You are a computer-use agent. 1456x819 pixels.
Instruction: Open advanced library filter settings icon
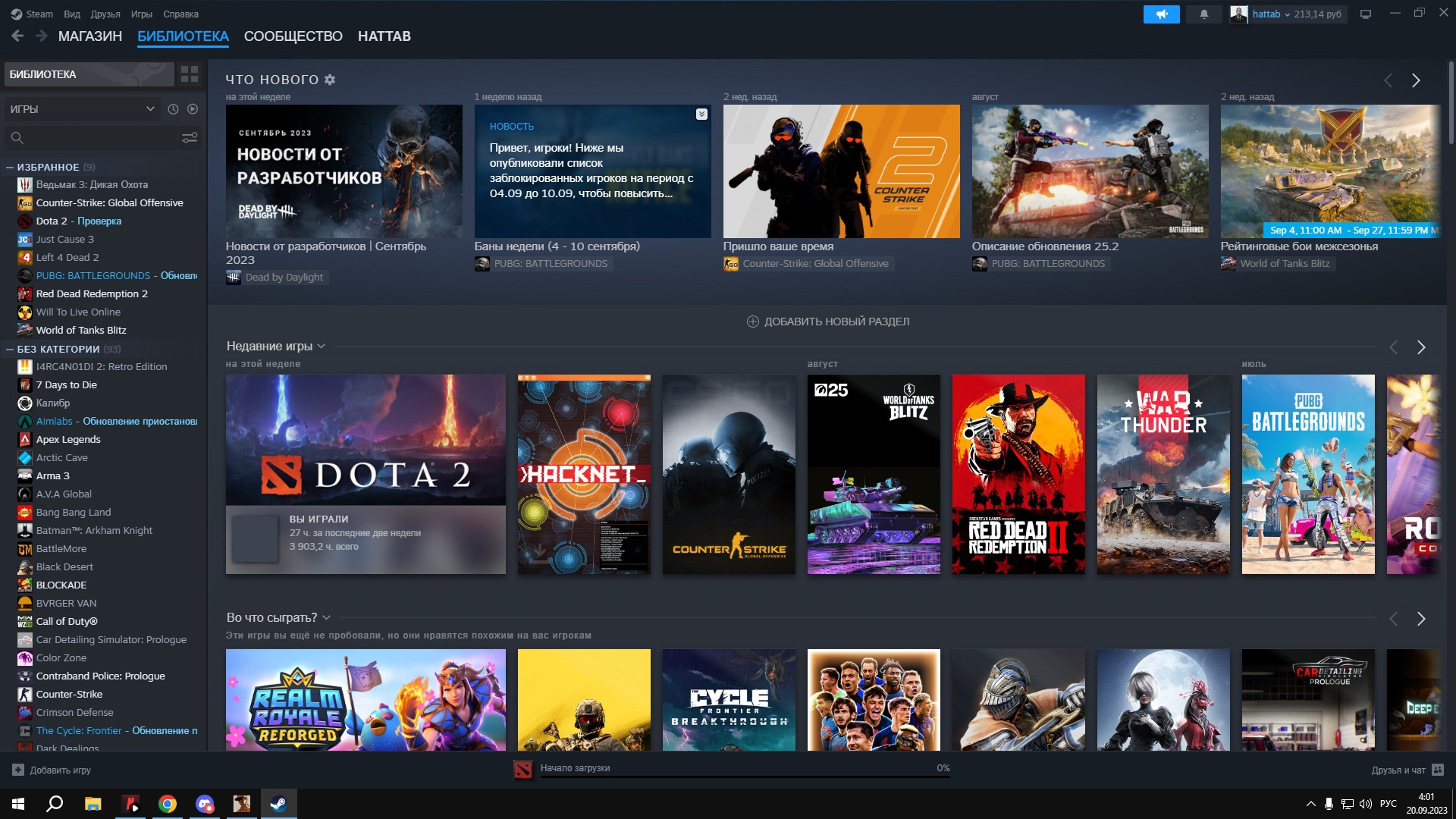coord(190,137)
